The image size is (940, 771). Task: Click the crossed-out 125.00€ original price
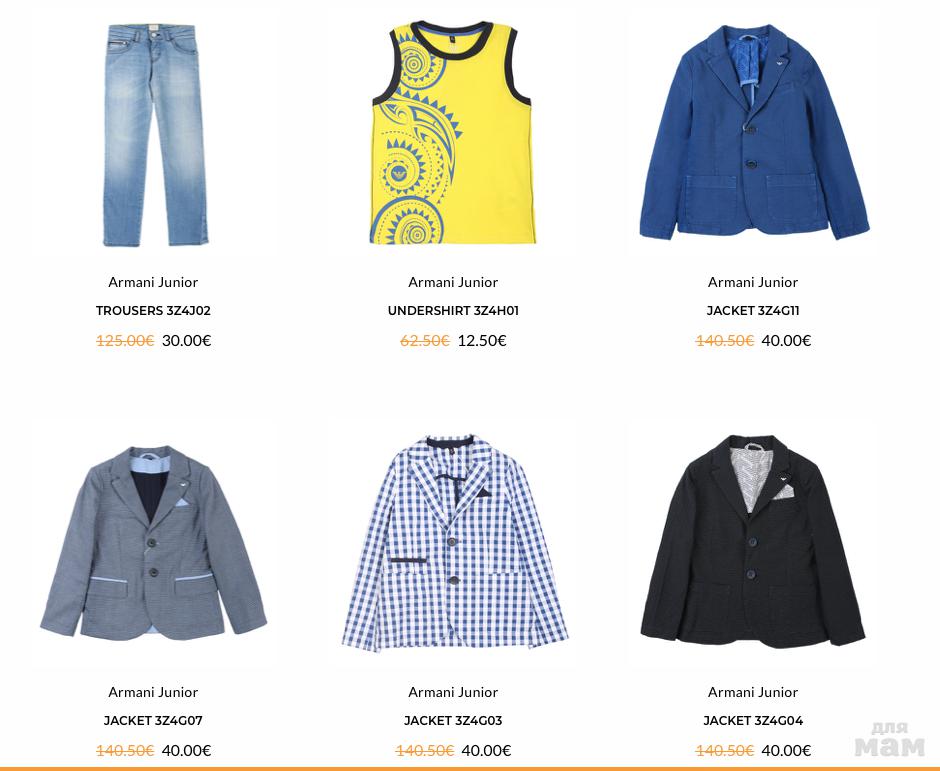point(125,341)
